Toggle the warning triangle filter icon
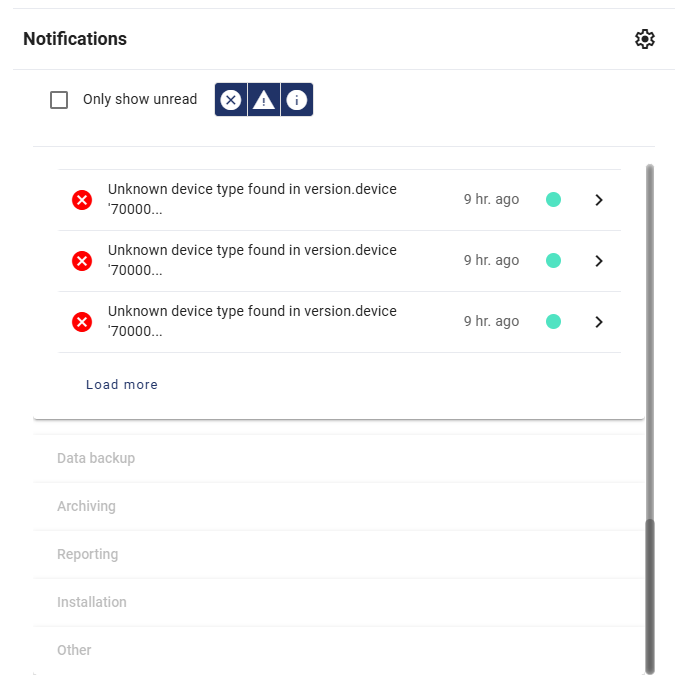The width and height of the screenshot is (687, 687). point(264,100)
